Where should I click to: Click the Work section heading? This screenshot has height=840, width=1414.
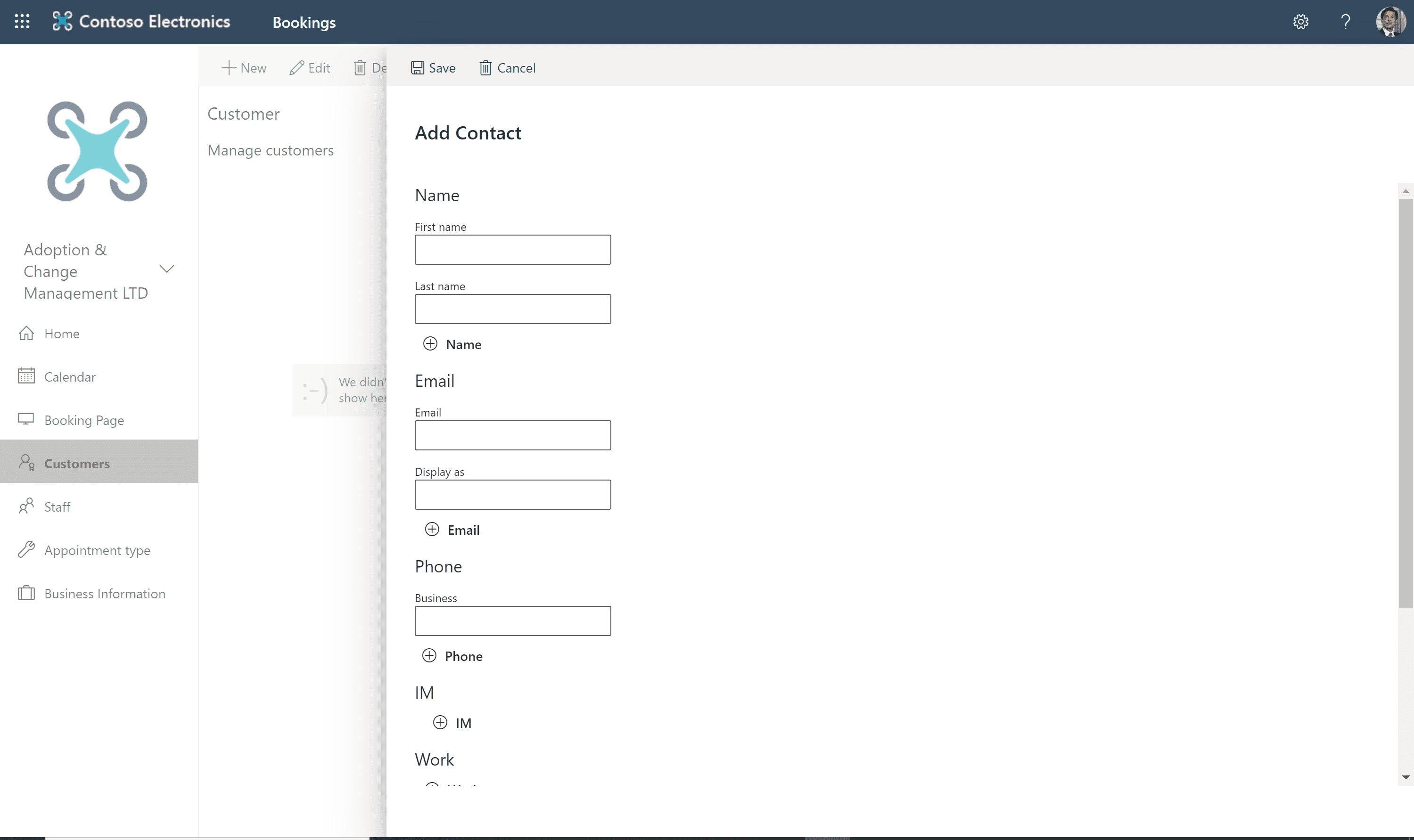[435, 759]
